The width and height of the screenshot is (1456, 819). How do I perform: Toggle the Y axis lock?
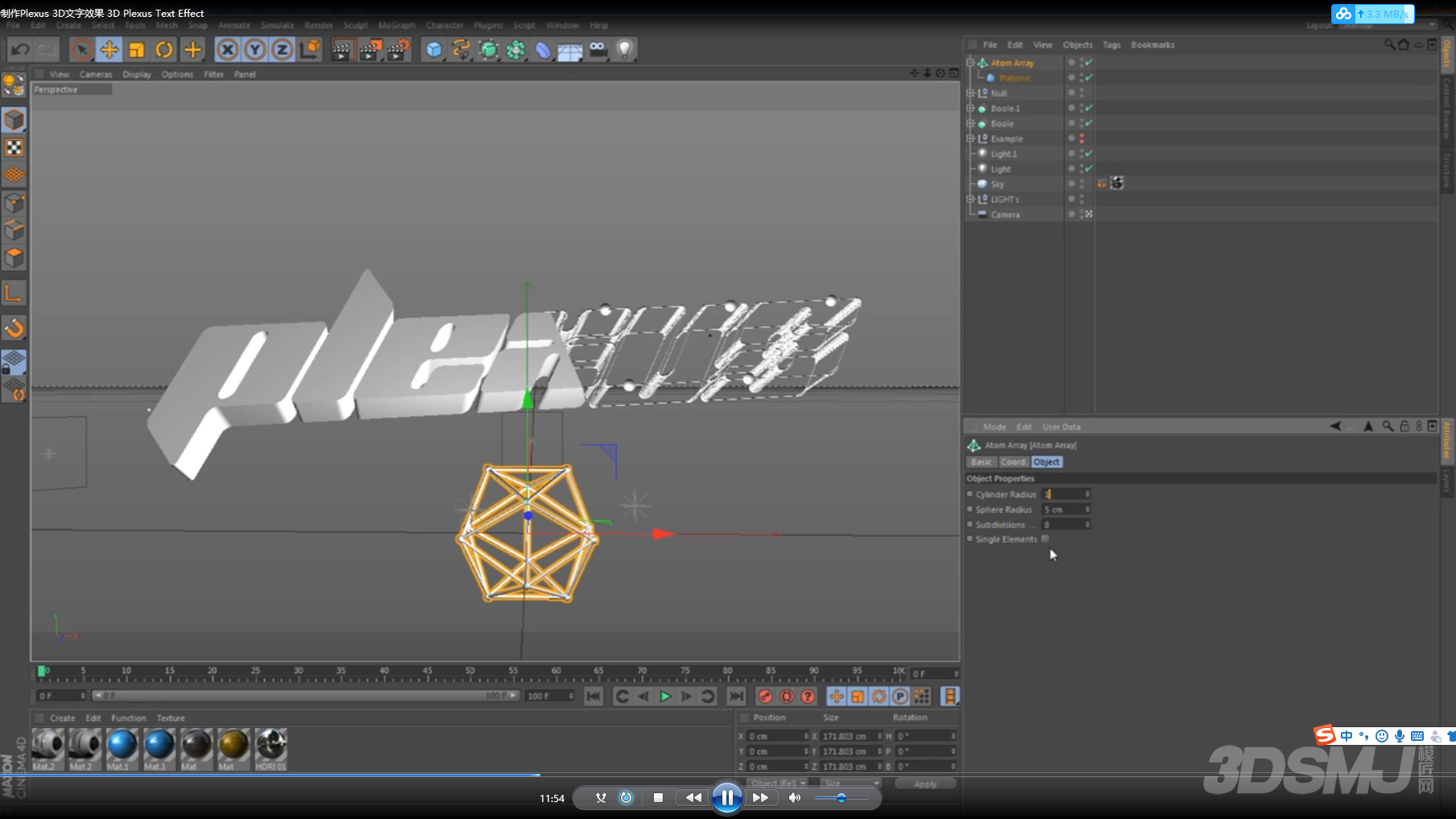pyautogui.click(x=255, y=50)
